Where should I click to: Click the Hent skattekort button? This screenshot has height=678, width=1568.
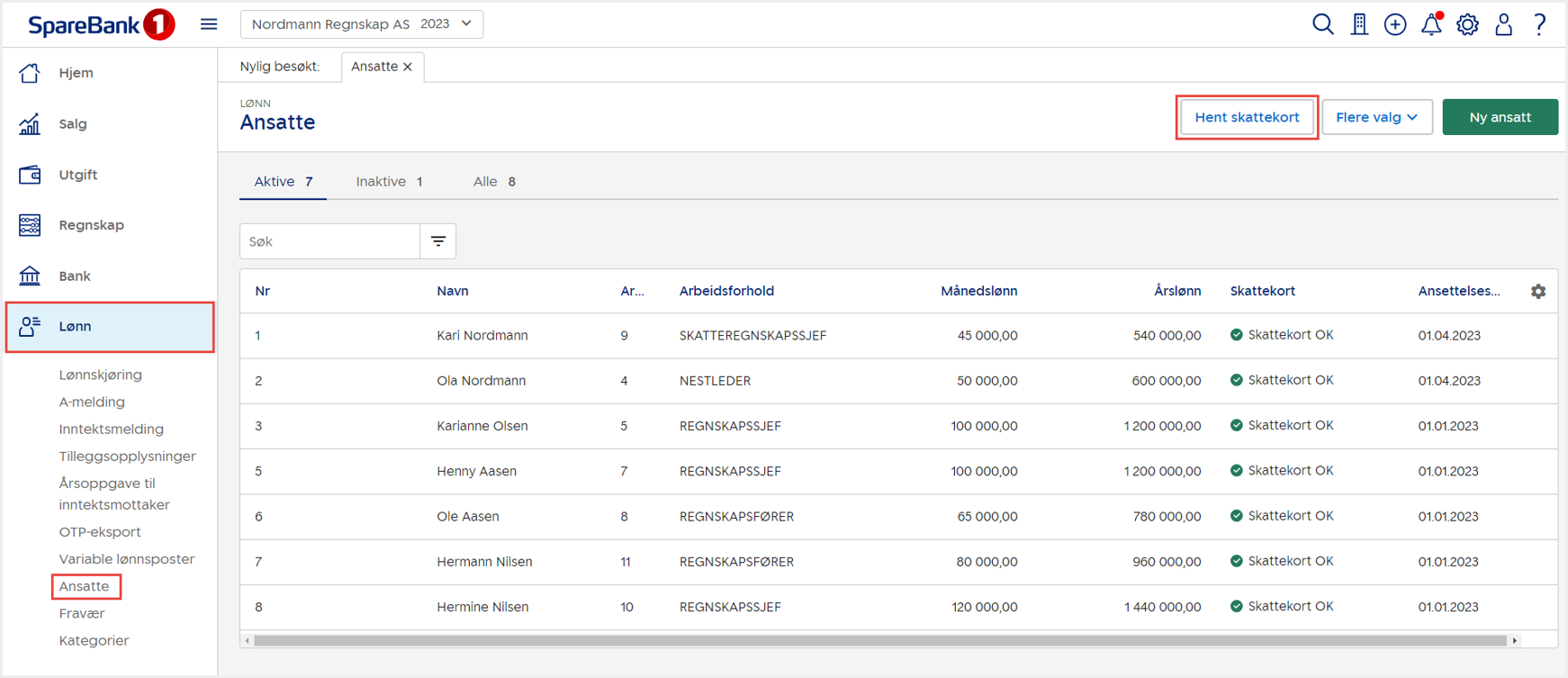pos(1247,117)
